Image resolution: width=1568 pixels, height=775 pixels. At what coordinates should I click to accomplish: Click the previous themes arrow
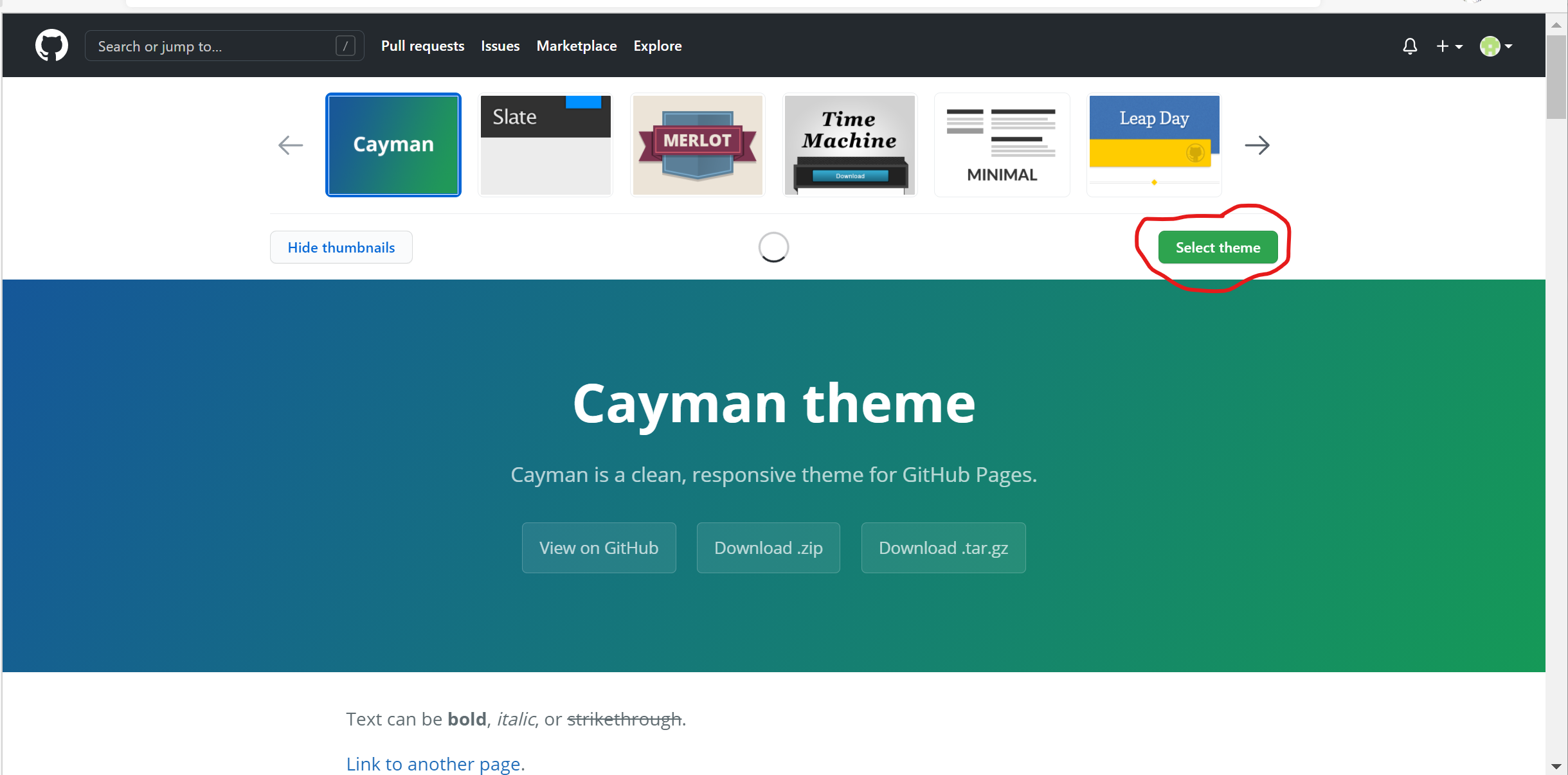pos(290,145)
